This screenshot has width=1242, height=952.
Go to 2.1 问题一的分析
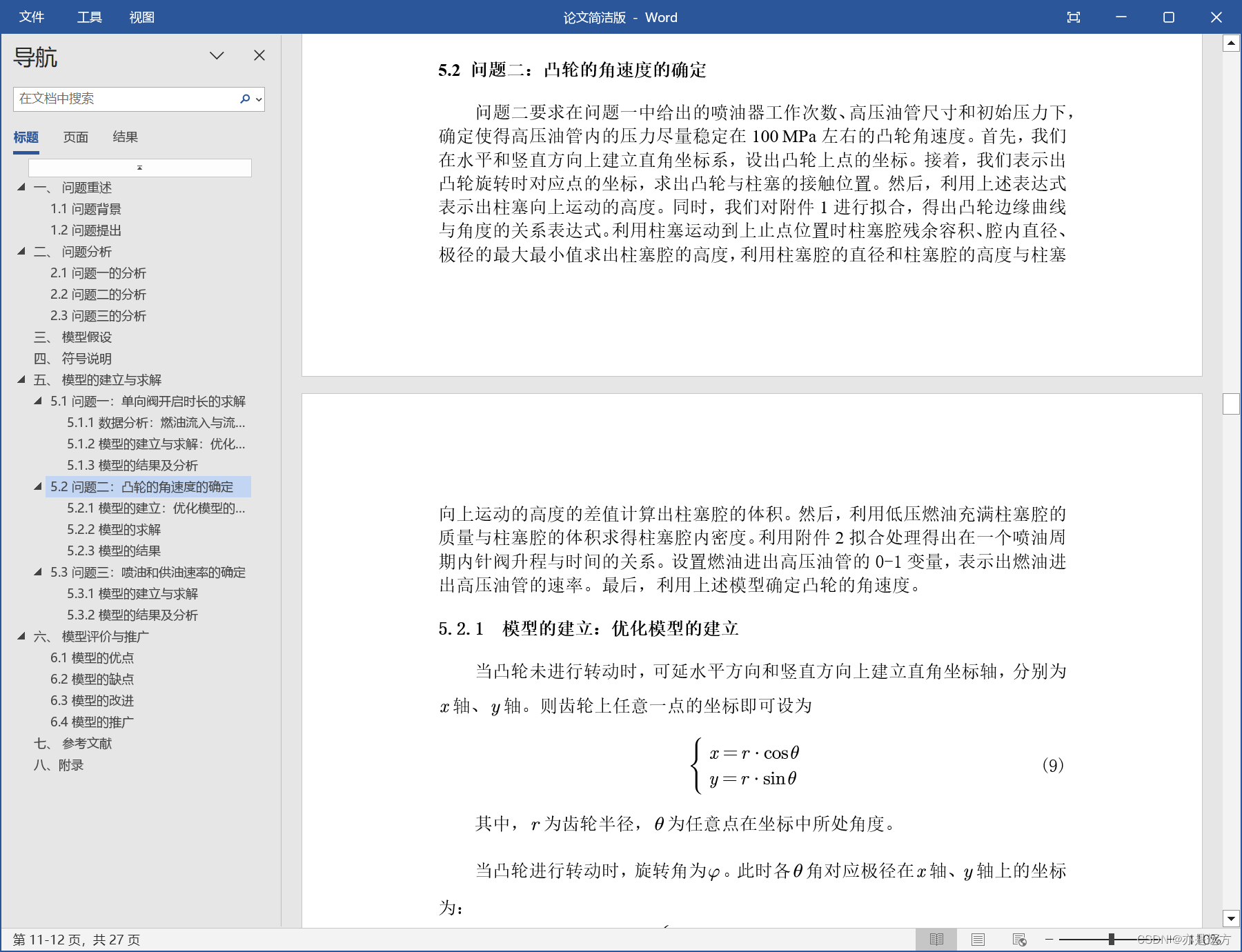[98, 273]
